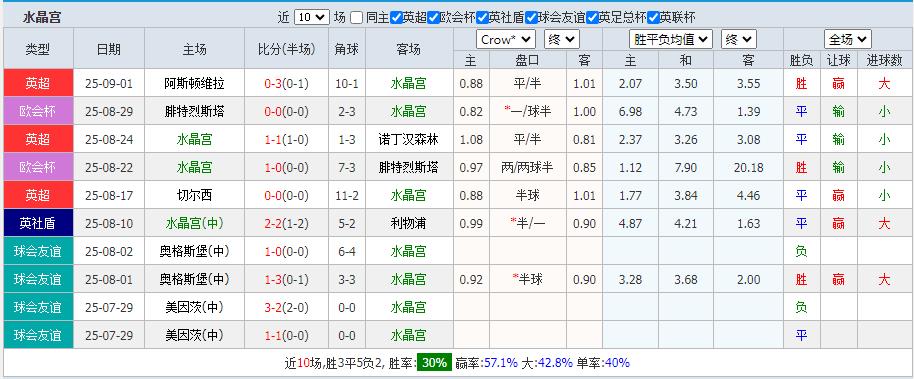Click score 0-3(0-1)

click(286, 83)
